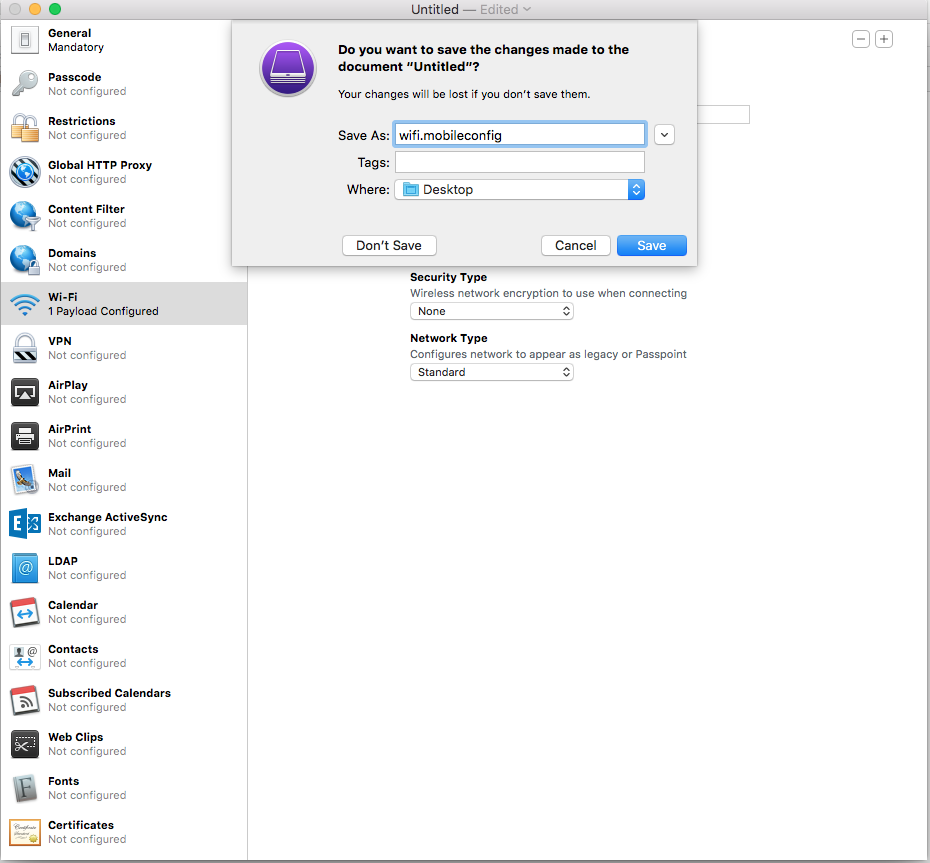The height and width of the screenshot is (863, 930).
Task: Open the Global HTTP Proxy icon
Action: tap(25, 172)
